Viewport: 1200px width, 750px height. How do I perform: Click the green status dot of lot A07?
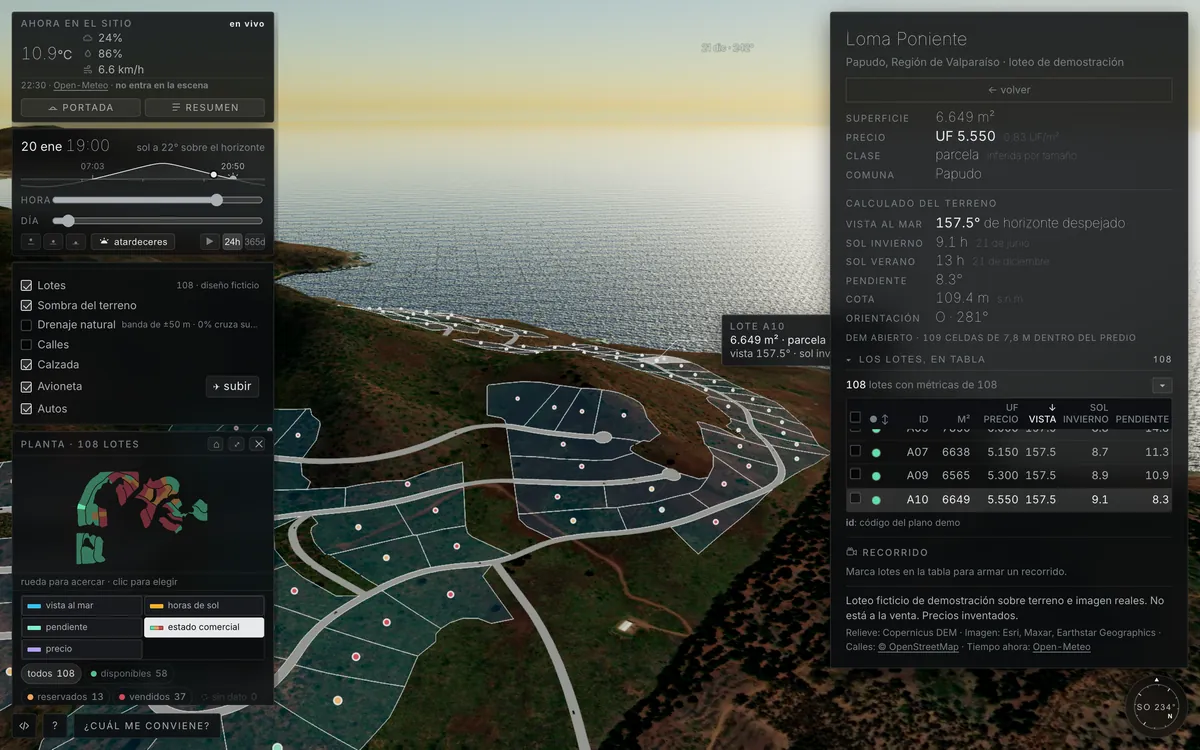(876, 452)
